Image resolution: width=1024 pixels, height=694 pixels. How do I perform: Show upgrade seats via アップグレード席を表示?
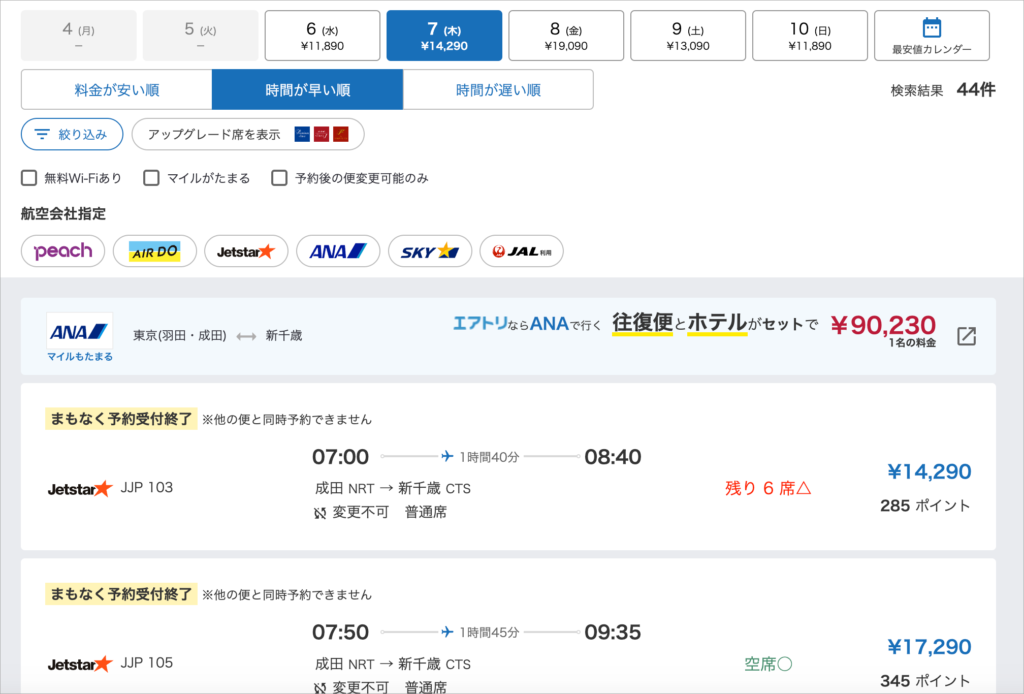pos(247,134)
